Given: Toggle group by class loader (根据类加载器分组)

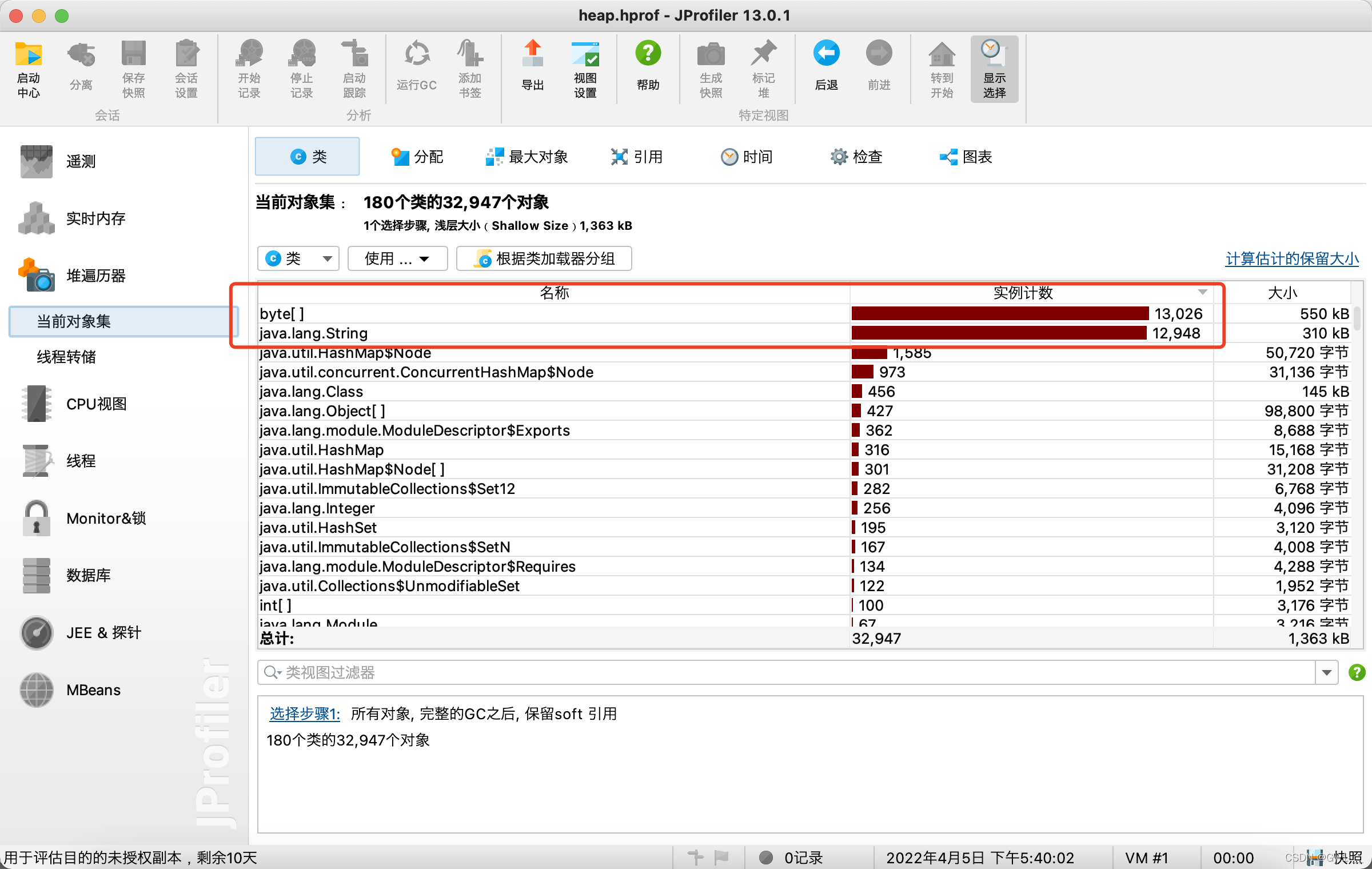Looking at the screenshot, I should (544, 258).
